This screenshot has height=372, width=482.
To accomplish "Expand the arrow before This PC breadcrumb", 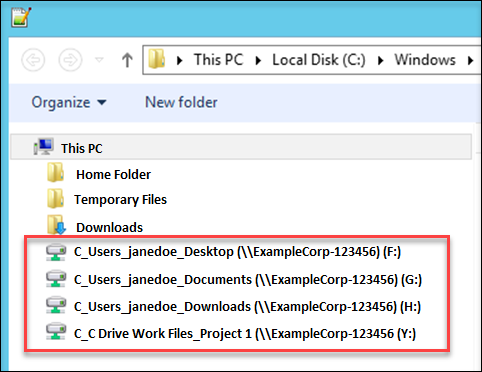I will click(180, 61).
